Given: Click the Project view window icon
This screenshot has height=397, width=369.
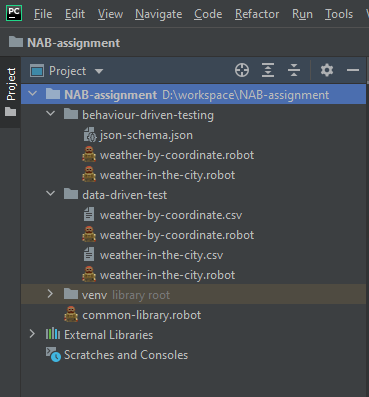Looking at the screenshot, I should [37, 71].
